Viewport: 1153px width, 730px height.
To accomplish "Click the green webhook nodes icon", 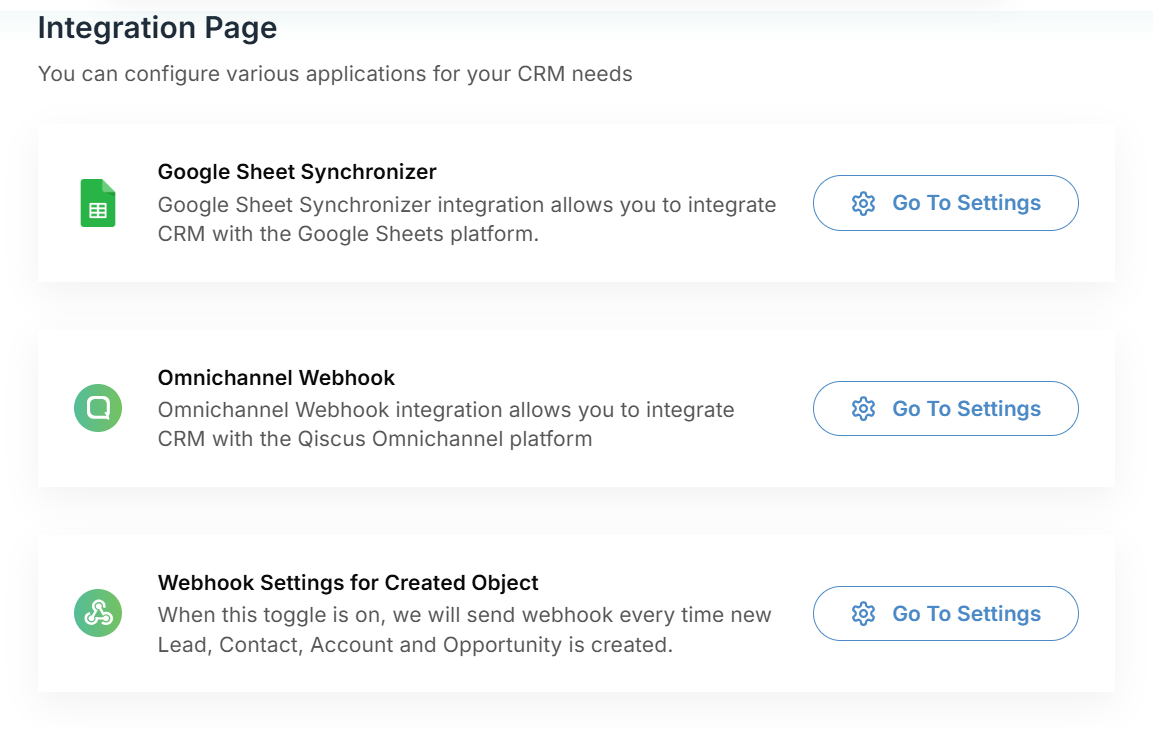I will coord(98,613).
